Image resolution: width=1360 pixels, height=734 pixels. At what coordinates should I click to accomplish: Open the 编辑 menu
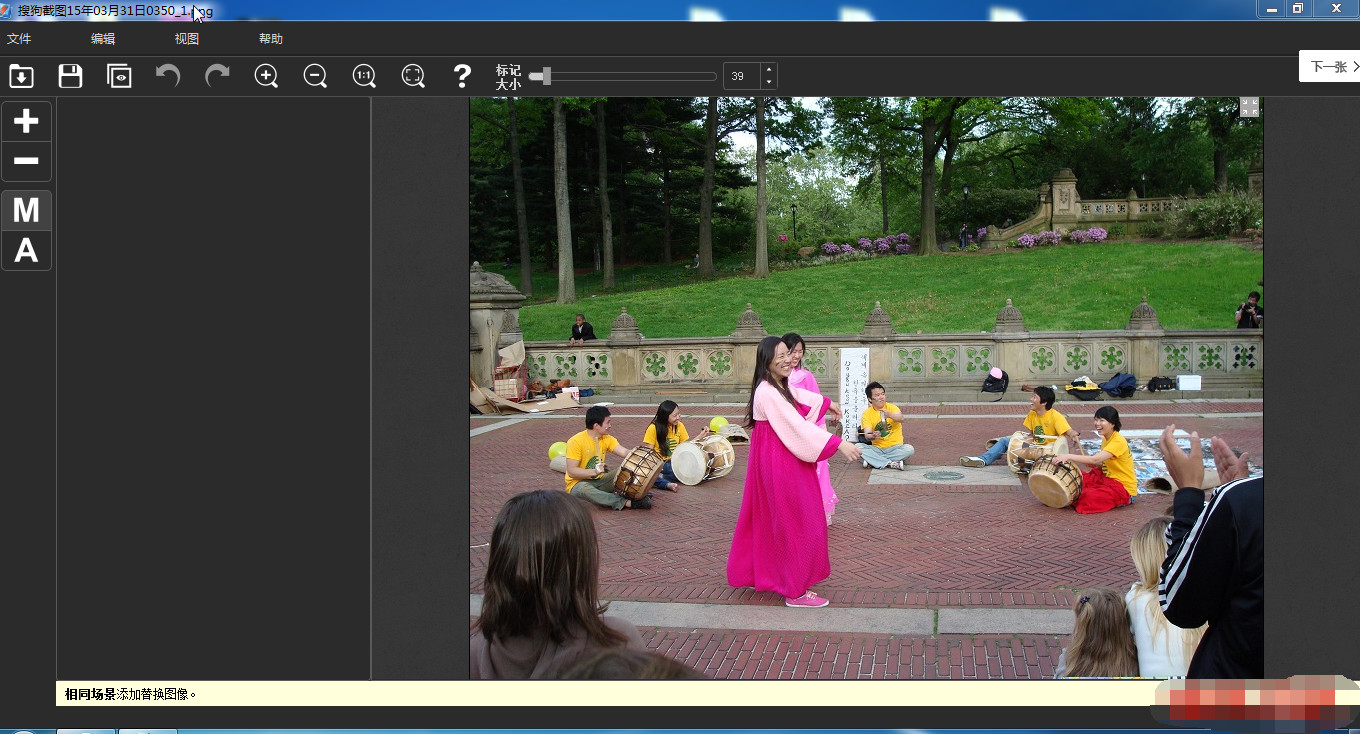[103, 39]
